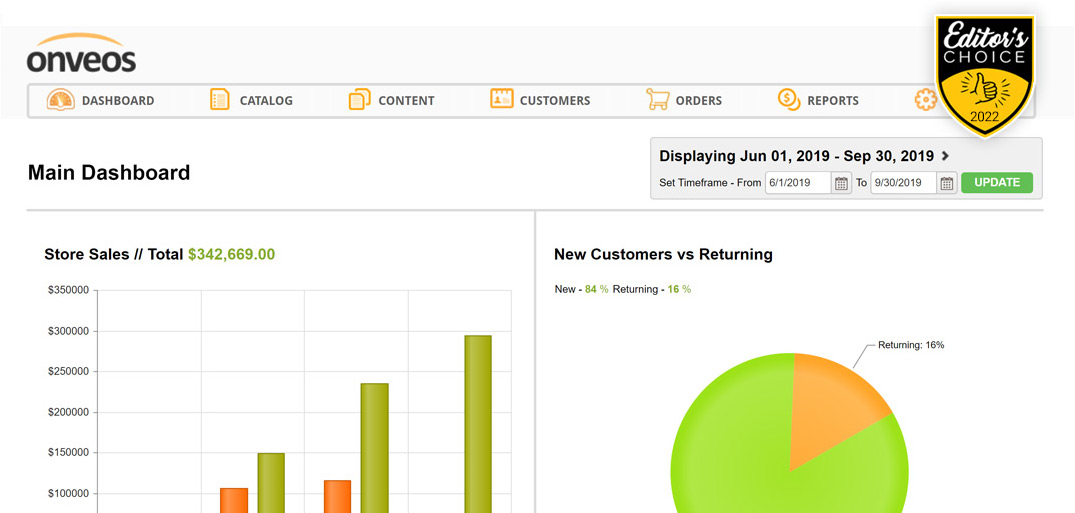Click the $200000 axis label
The width and height of the screenshot is (1075, 513).
(x=69, y=412)
